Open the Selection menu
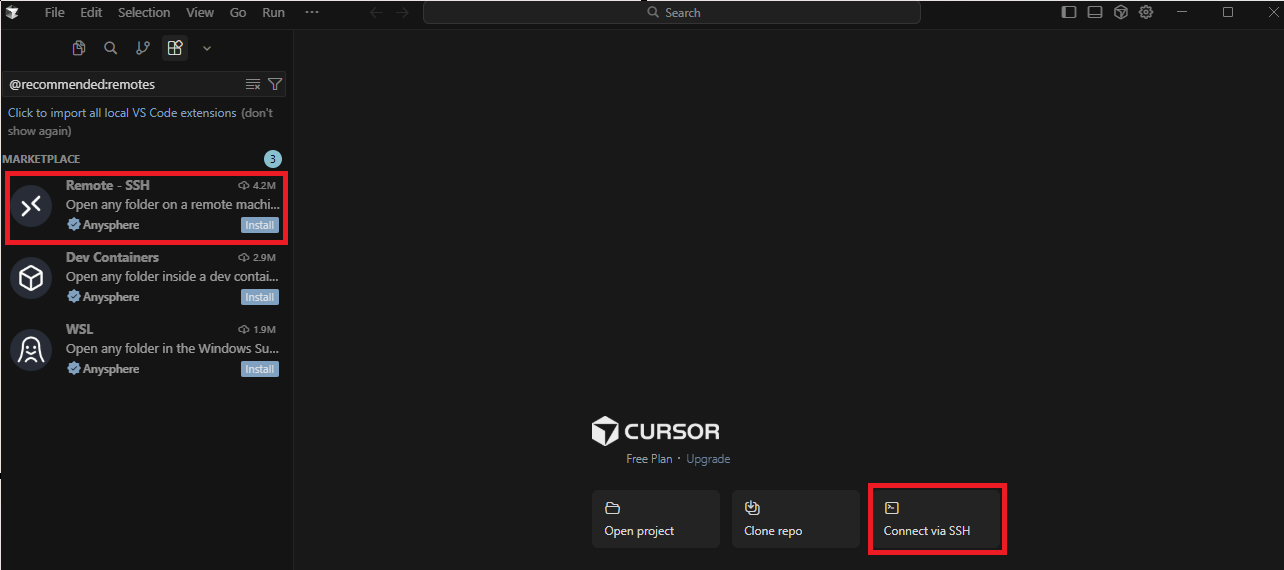The height and width of the screenshot is (570, 1284). click(144, 13)
